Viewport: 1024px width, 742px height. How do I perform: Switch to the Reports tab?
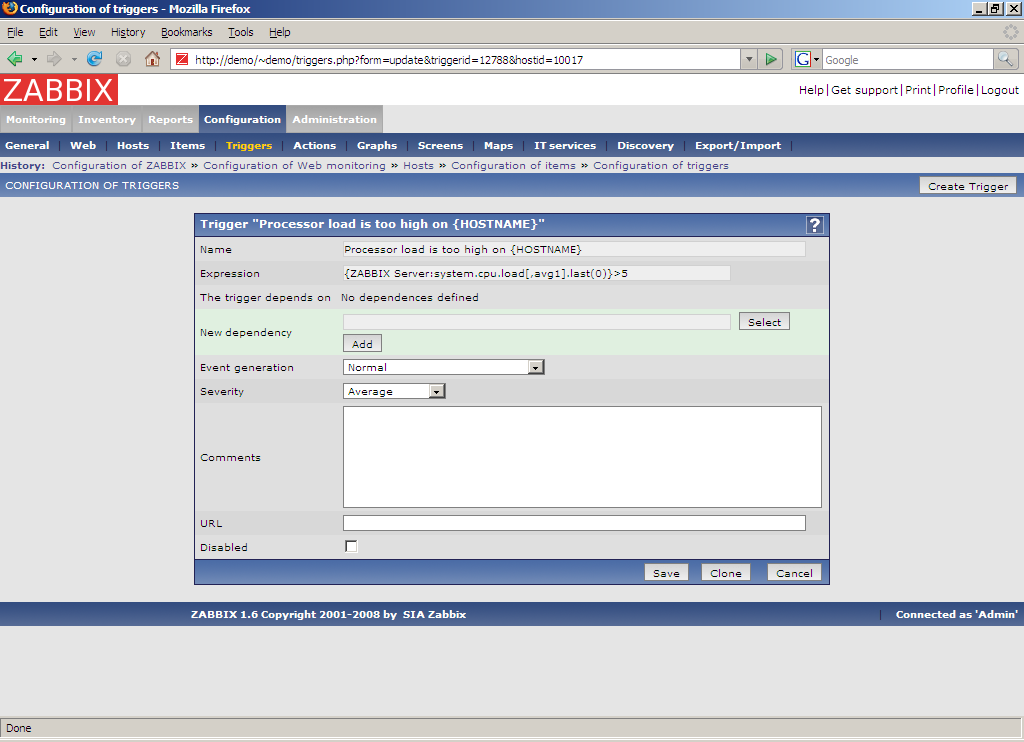pyautogui.click(x=170, y=120)
